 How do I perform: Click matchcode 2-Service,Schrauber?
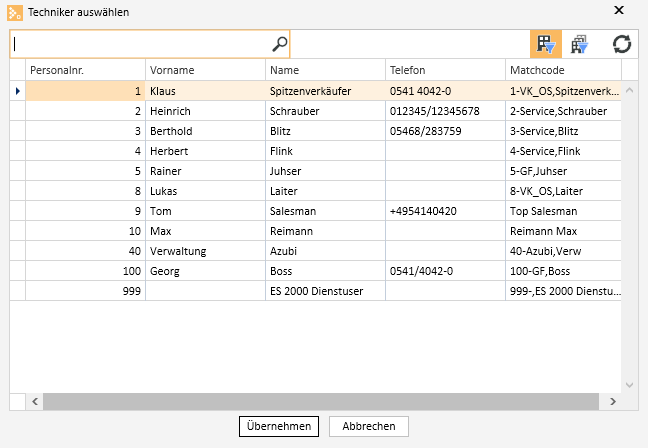pos(563,111)
